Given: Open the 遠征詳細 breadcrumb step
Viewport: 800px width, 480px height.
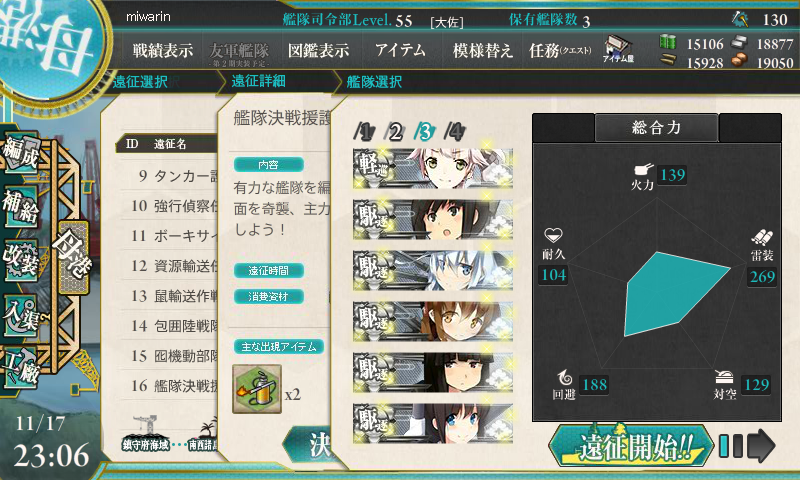Looking at the screenshot, I should tap(258, 81).
